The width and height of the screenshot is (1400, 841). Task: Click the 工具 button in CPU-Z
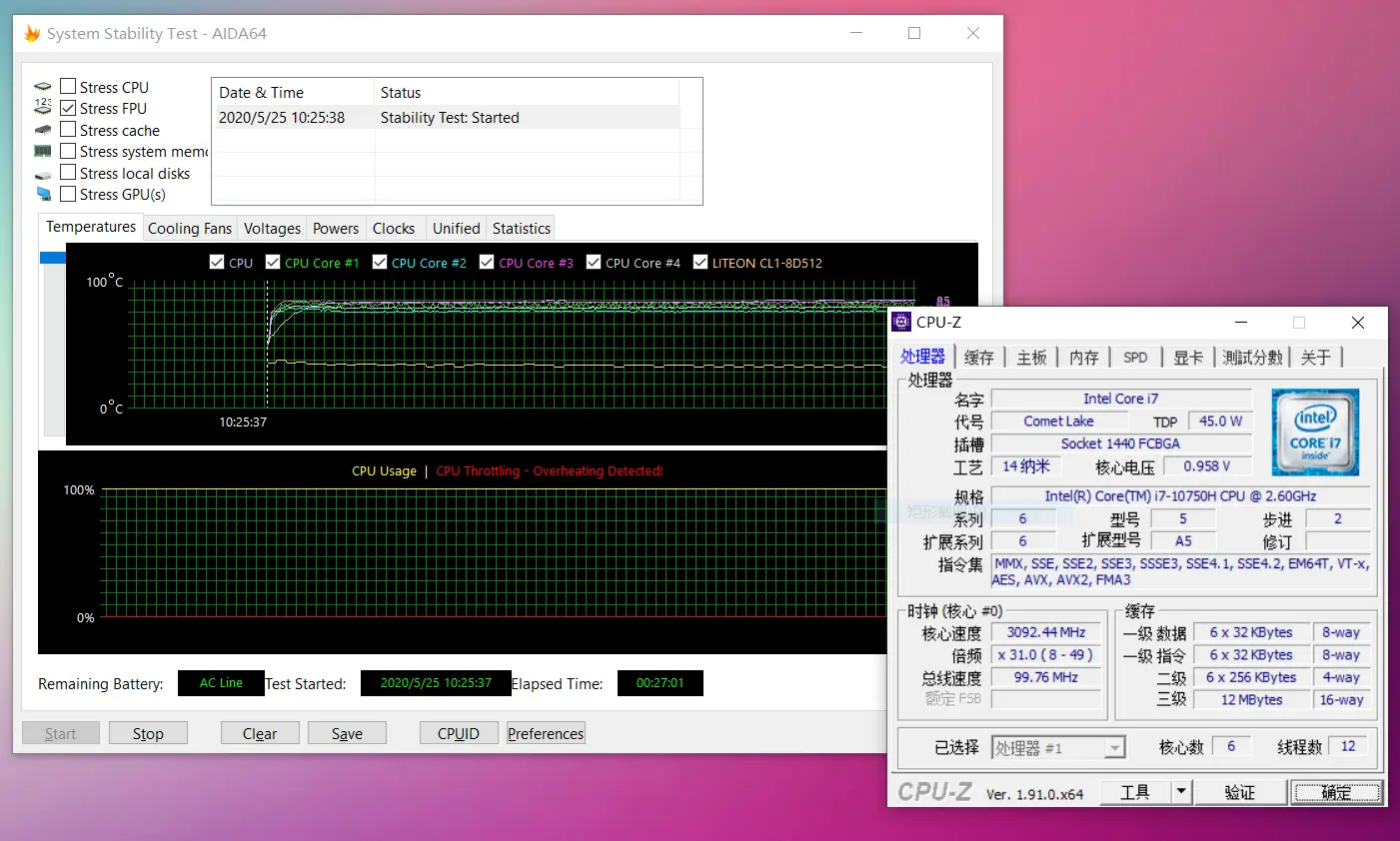coord(1135,792)
